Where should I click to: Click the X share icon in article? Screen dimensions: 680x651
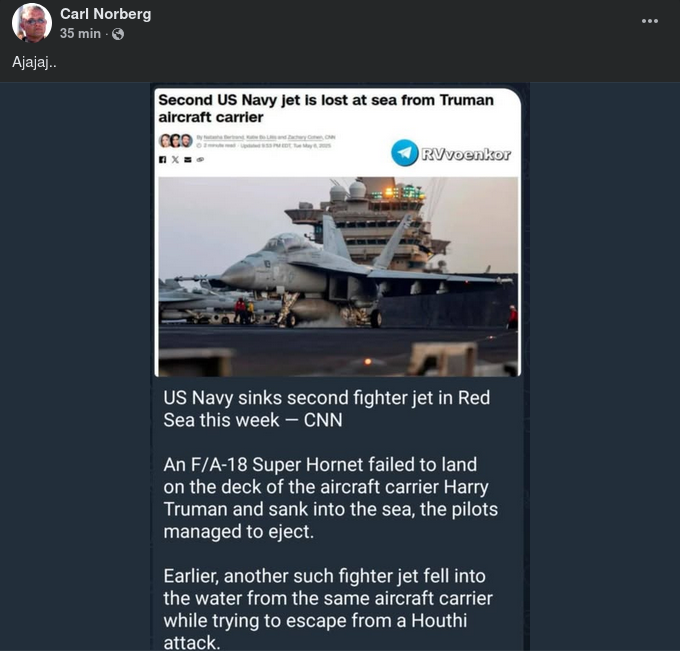(175, 158)
